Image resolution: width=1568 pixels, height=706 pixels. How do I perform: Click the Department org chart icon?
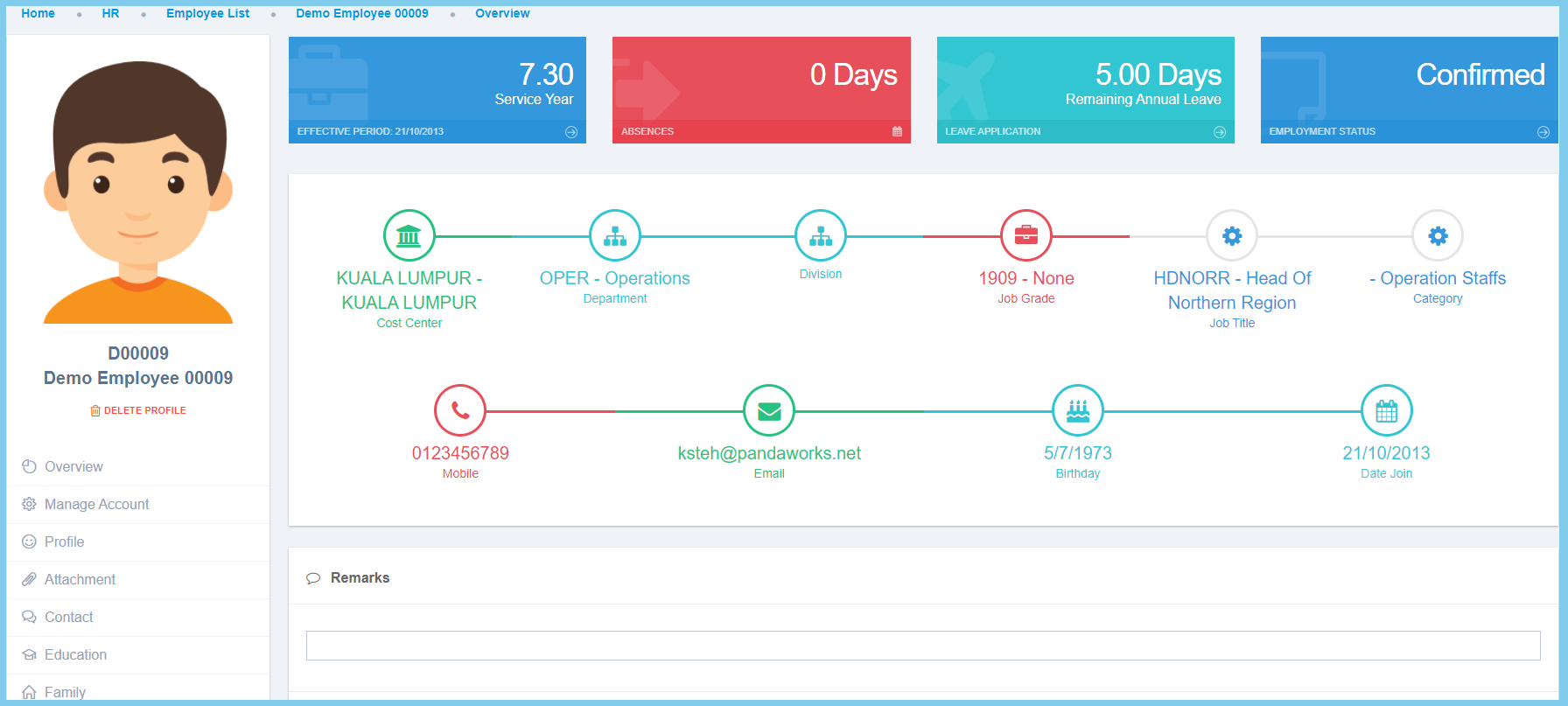614,235
